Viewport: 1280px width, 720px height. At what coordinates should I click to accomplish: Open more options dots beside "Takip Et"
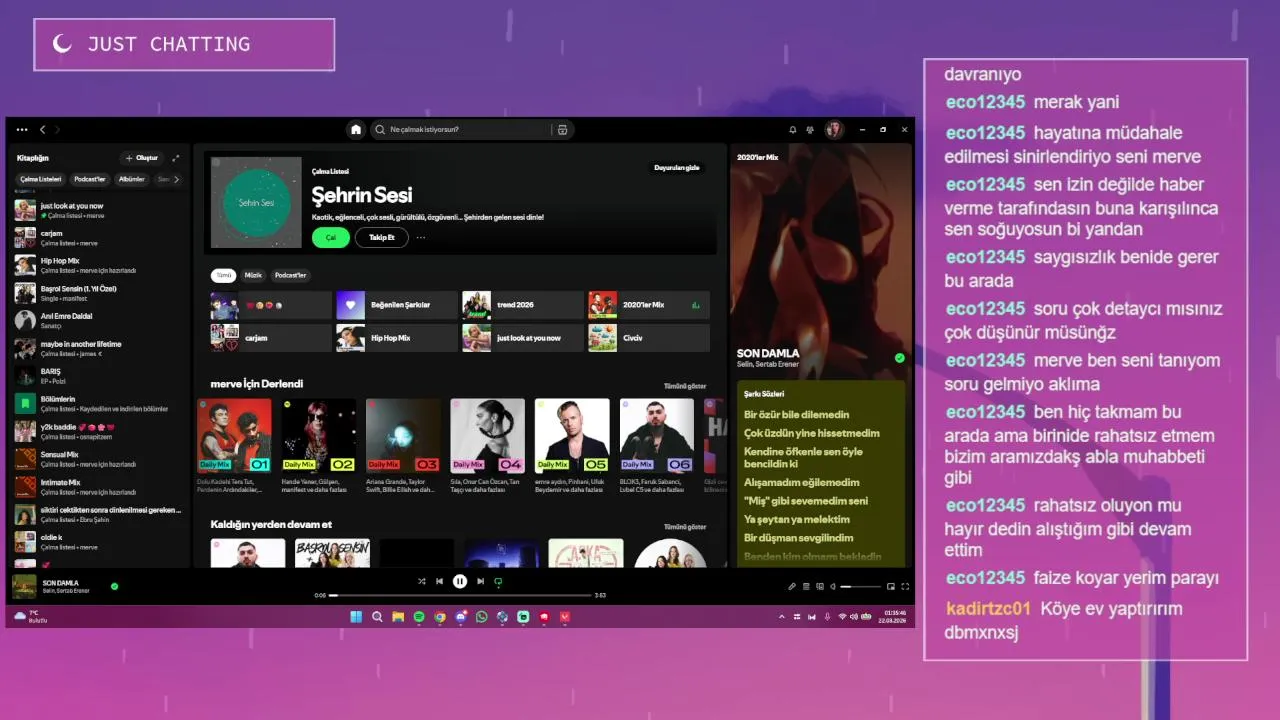[x=421, y=238]
